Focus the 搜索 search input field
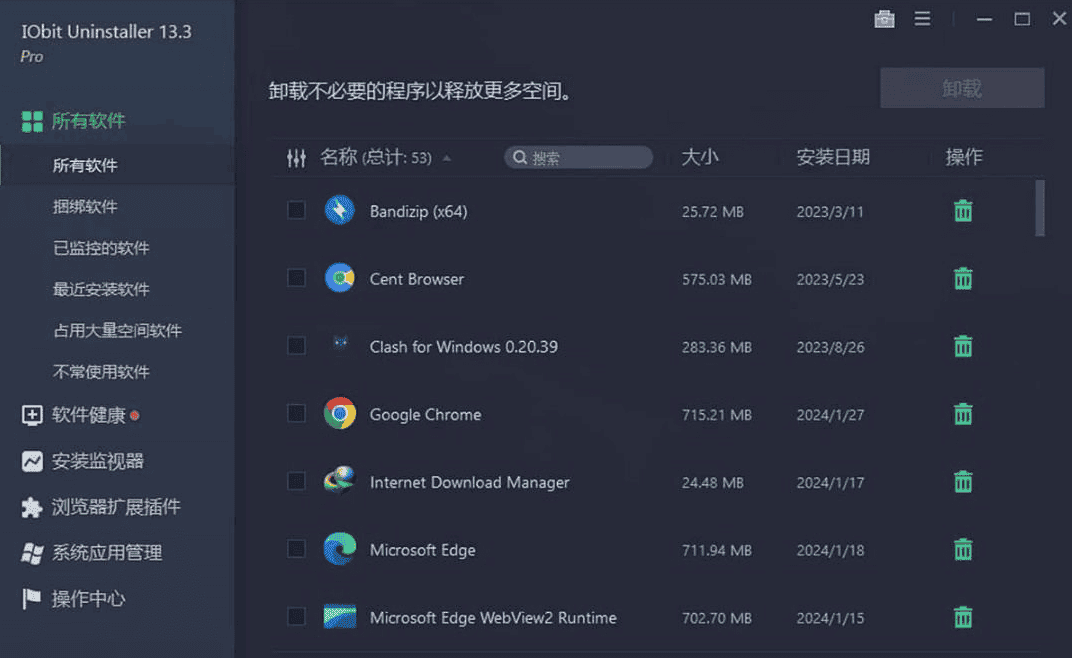Screen dimensions: 1072x658 578,157
